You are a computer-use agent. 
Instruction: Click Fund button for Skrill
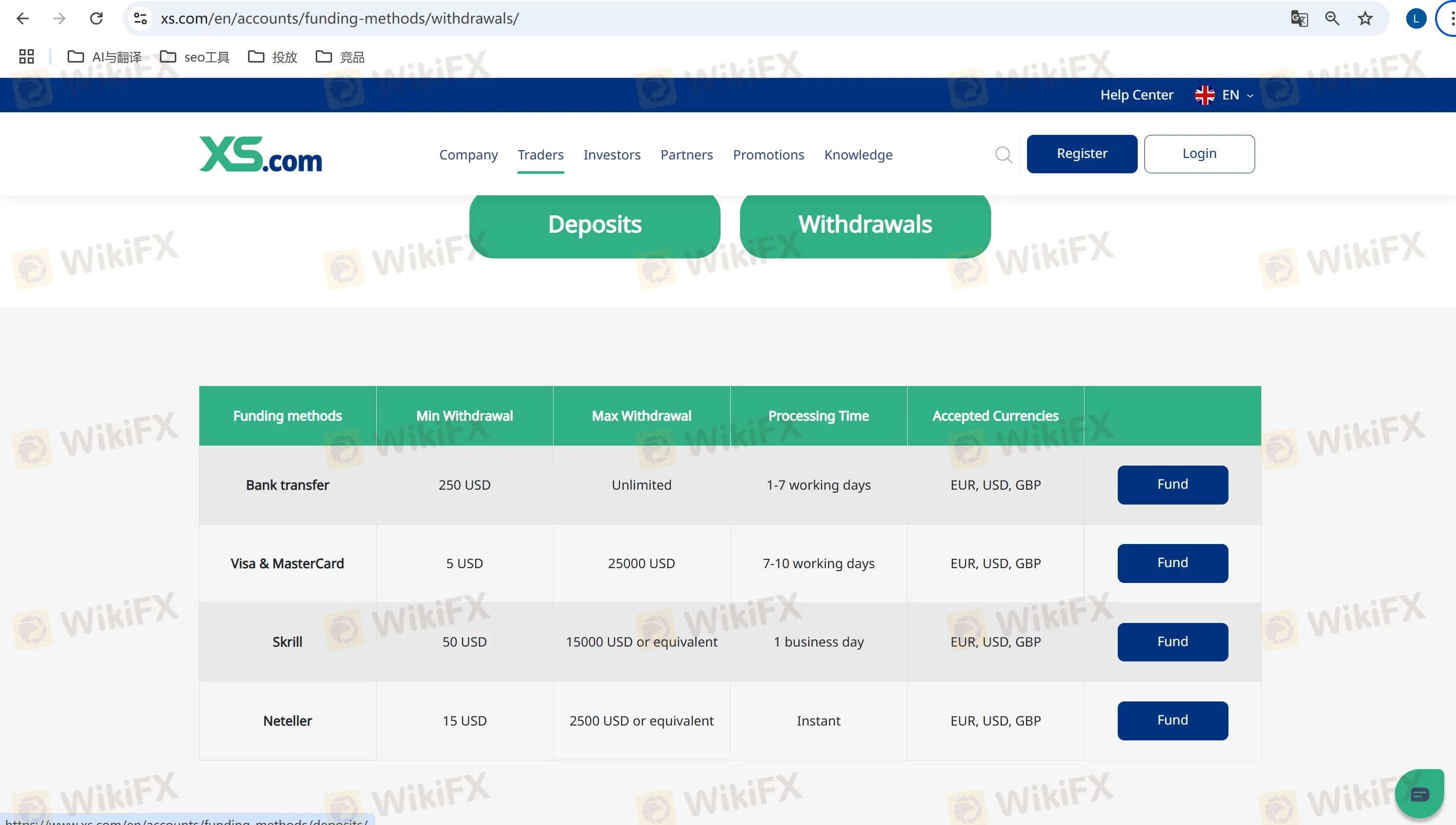[x=1172, y=641]
